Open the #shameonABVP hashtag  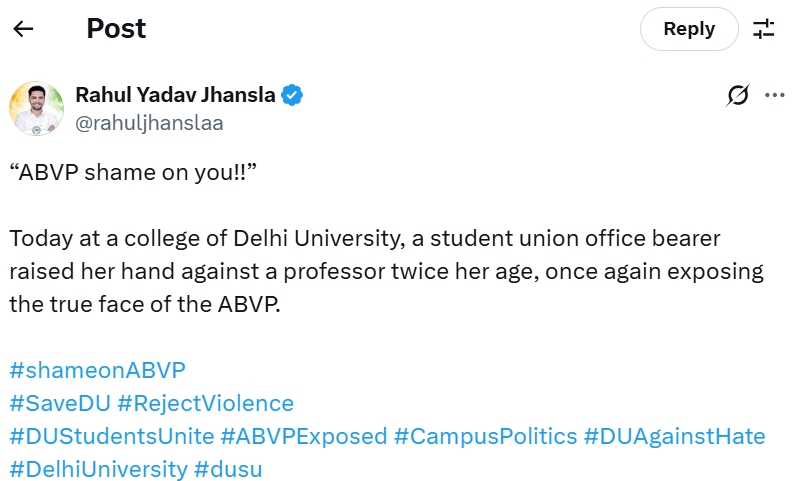[x=97, y=370]
